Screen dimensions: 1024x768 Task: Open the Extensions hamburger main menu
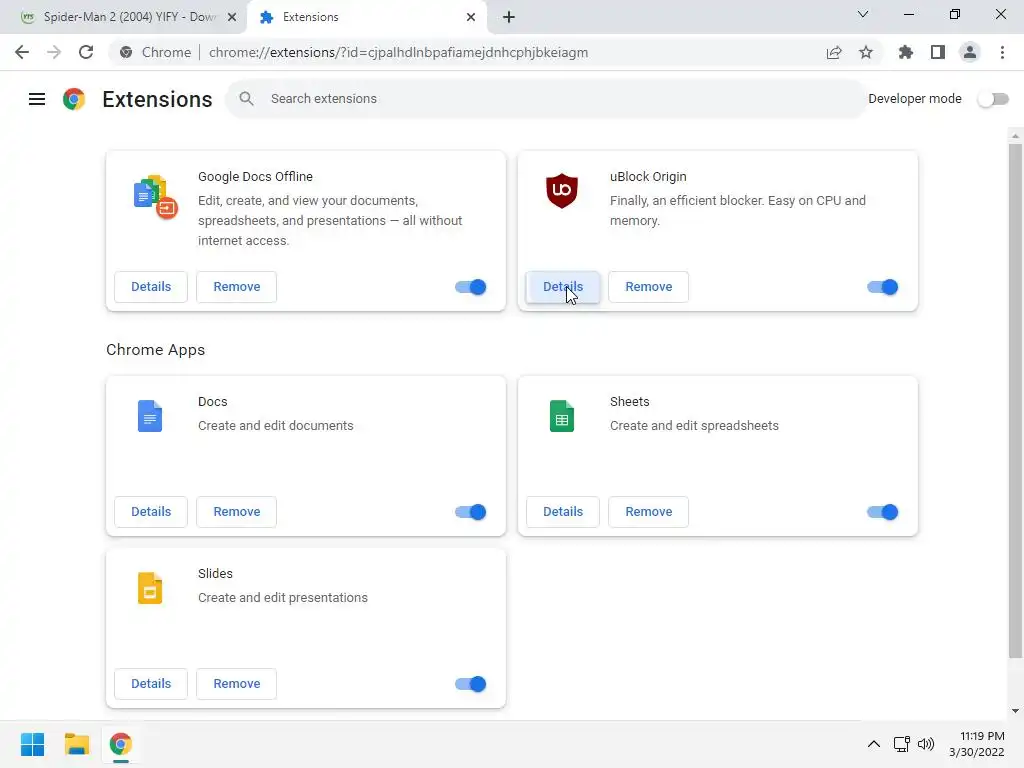pos(37,99)
